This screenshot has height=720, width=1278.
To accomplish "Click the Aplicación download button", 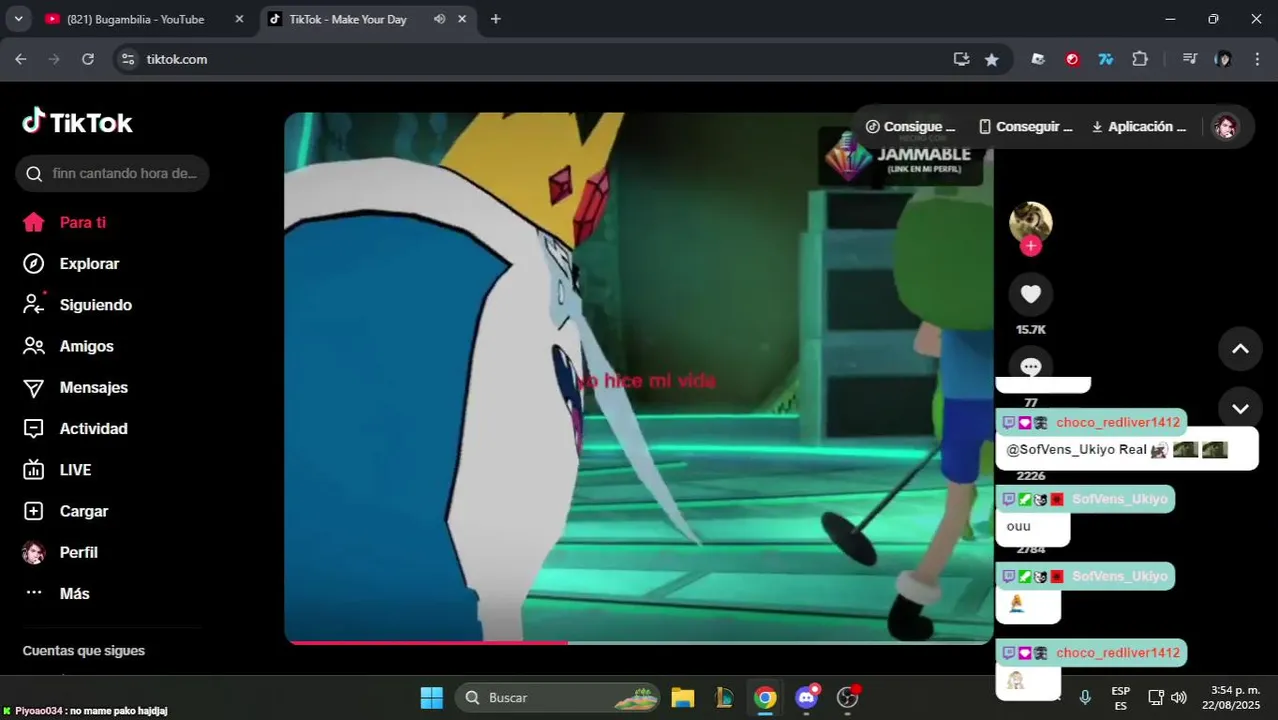I will pos(1138,127).
